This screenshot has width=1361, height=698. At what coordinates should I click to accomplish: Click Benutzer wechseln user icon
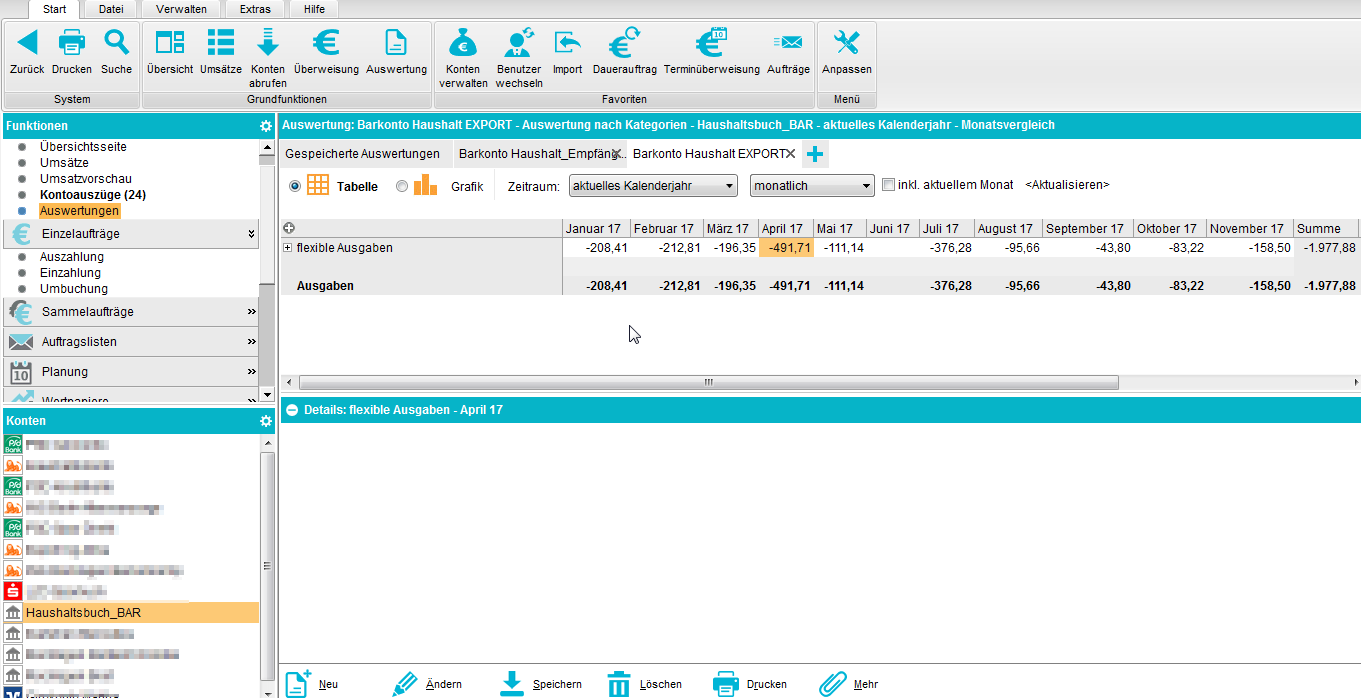click(519, 42)
